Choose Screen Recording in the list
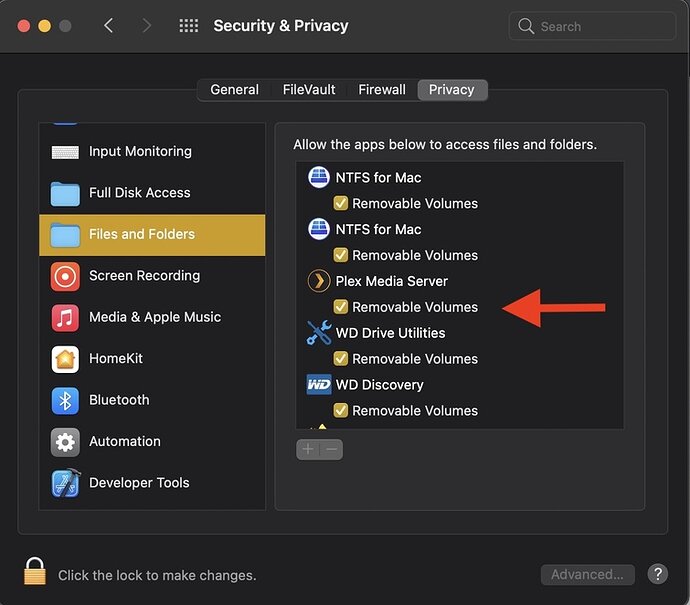Viewport: 690px width, 605px height. click(152, 276)
